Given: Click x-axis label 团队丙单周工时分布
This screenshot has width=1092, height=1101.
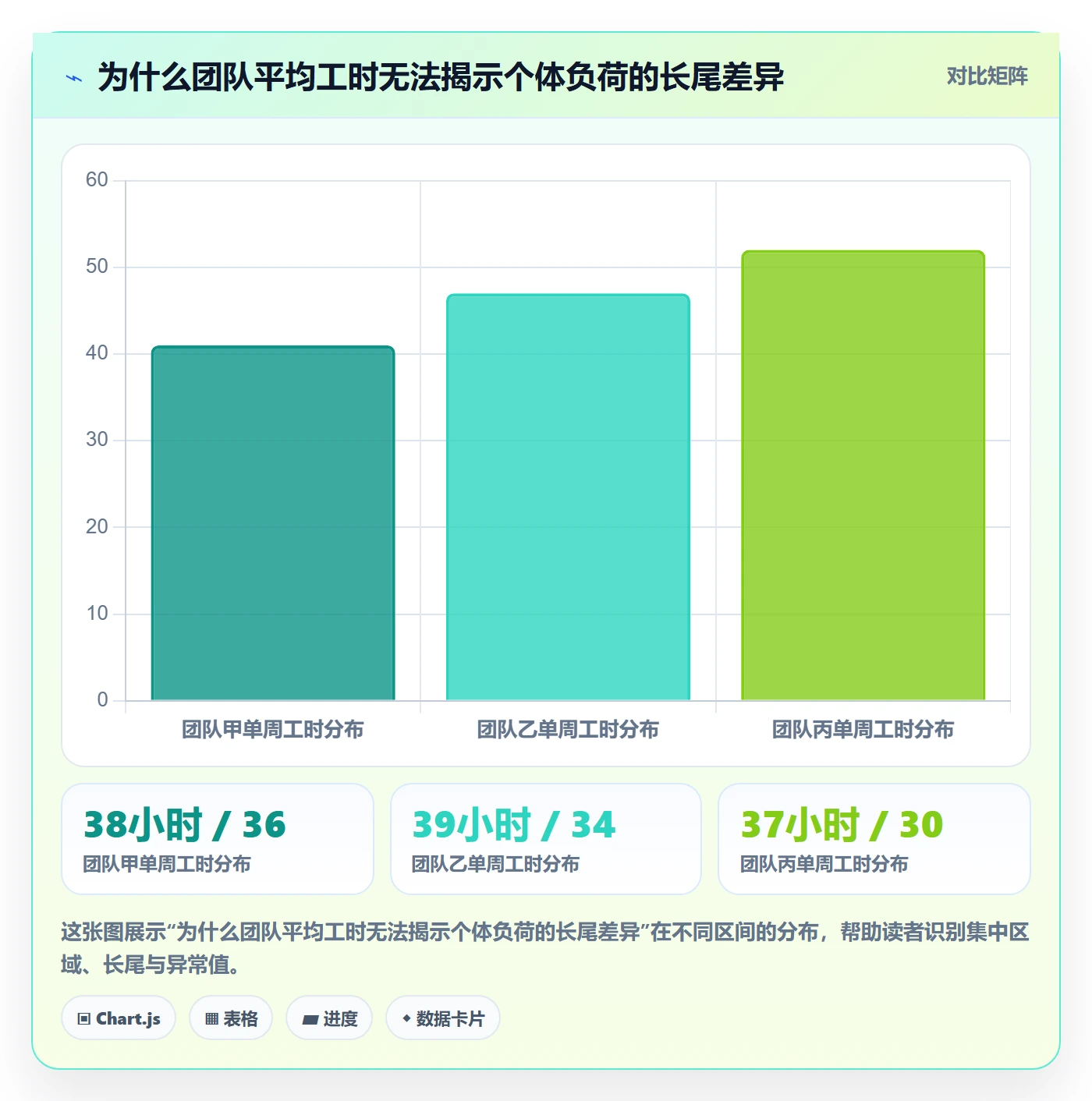Looking at the screenshot, I should click(863, 730).
